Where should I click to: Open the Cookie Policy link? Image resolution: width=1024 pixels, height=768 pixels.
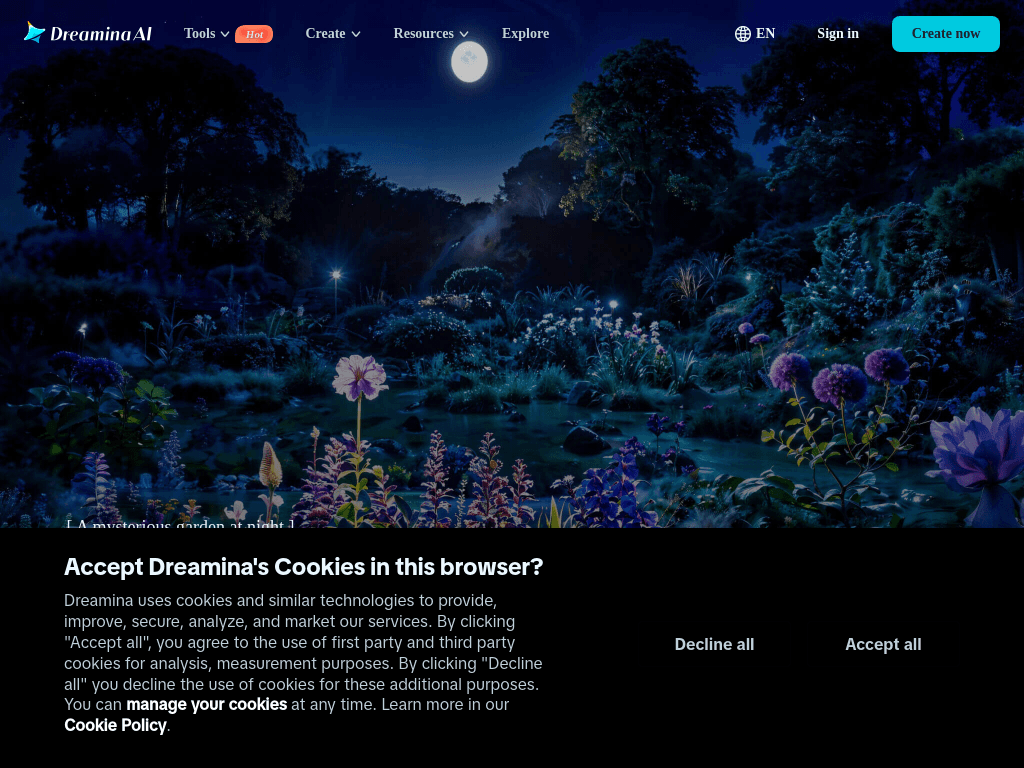click(x=116, y=726)
